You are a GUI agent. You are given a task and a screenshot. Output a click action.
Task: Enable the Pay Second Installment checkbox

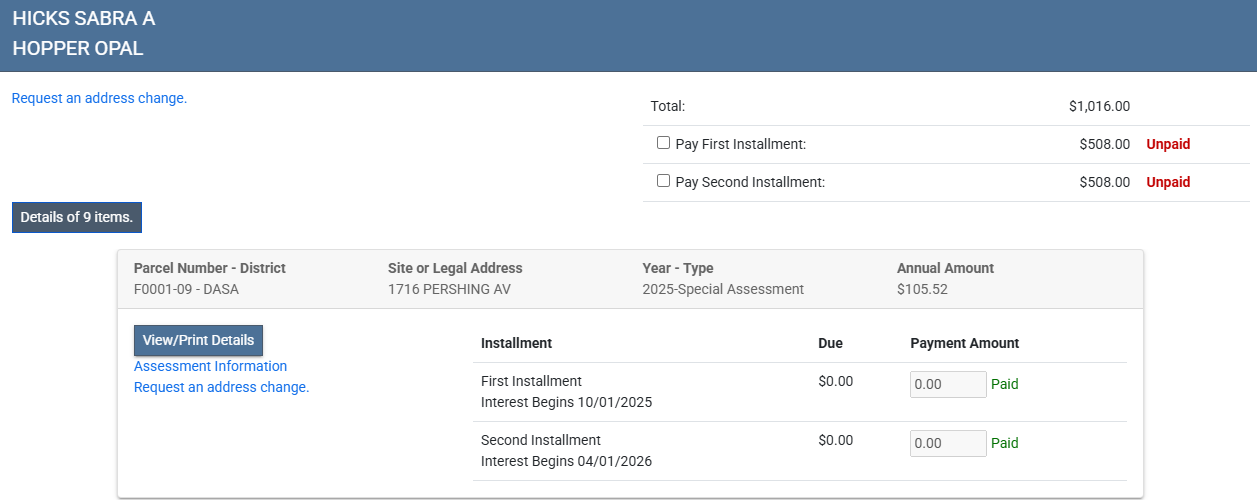click(x=663, y=181)
